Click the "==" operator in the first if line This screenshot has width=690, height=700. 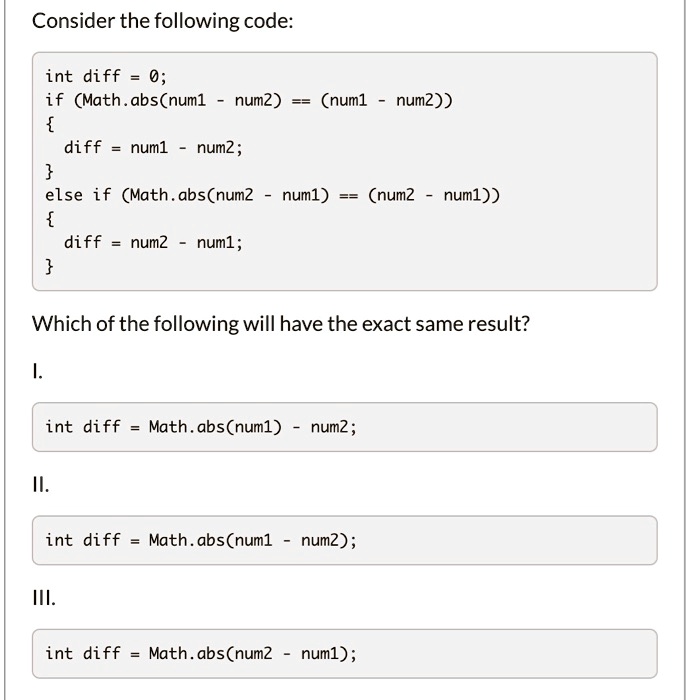[300, 101]
